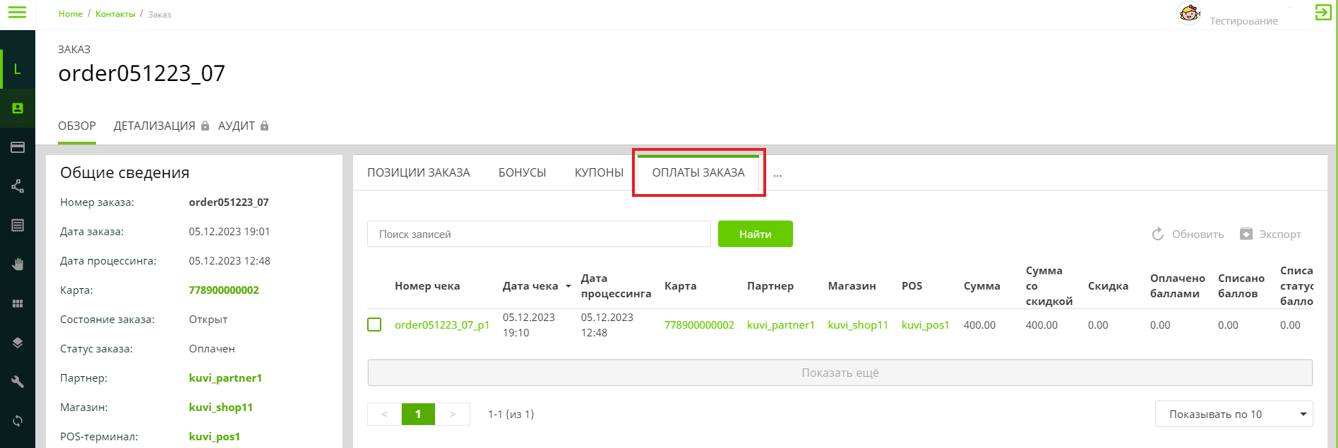The width and height of the screenshot is (1338, 448).
Task: Open the wrench settings icon
Action: coord(17,382)
